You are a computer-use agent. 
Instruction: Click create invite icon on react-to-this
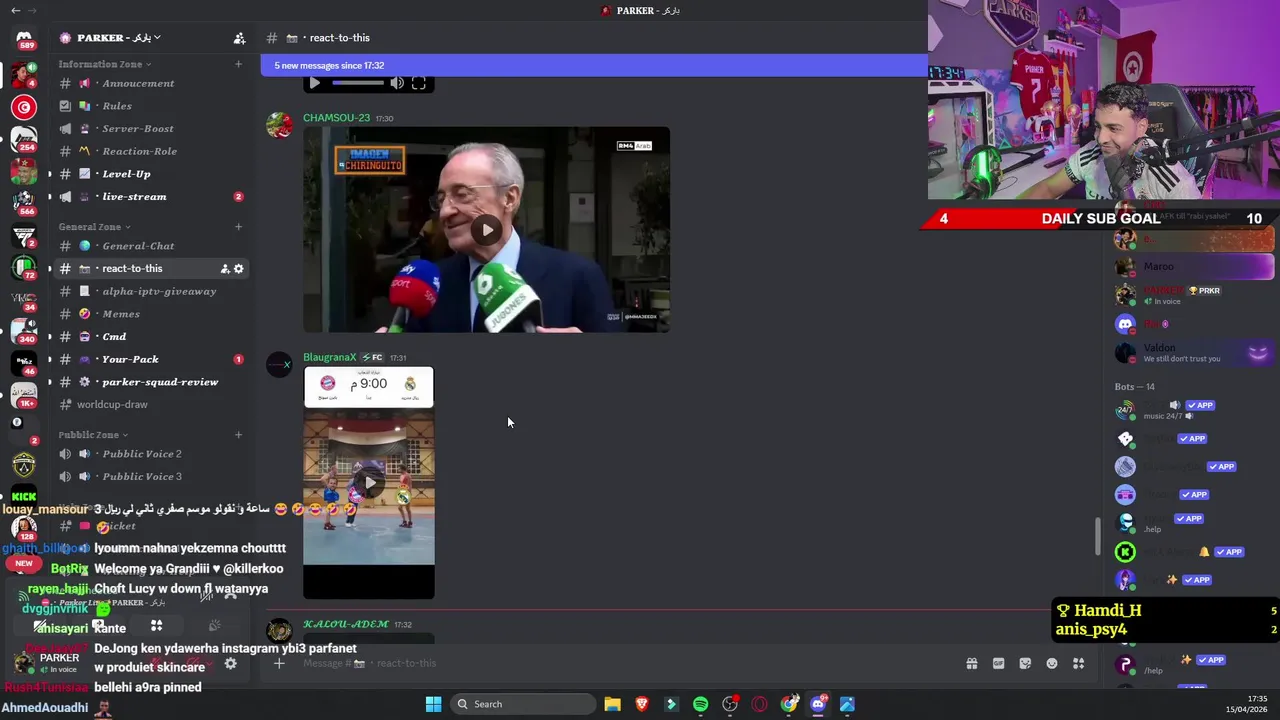click(225, 268)
